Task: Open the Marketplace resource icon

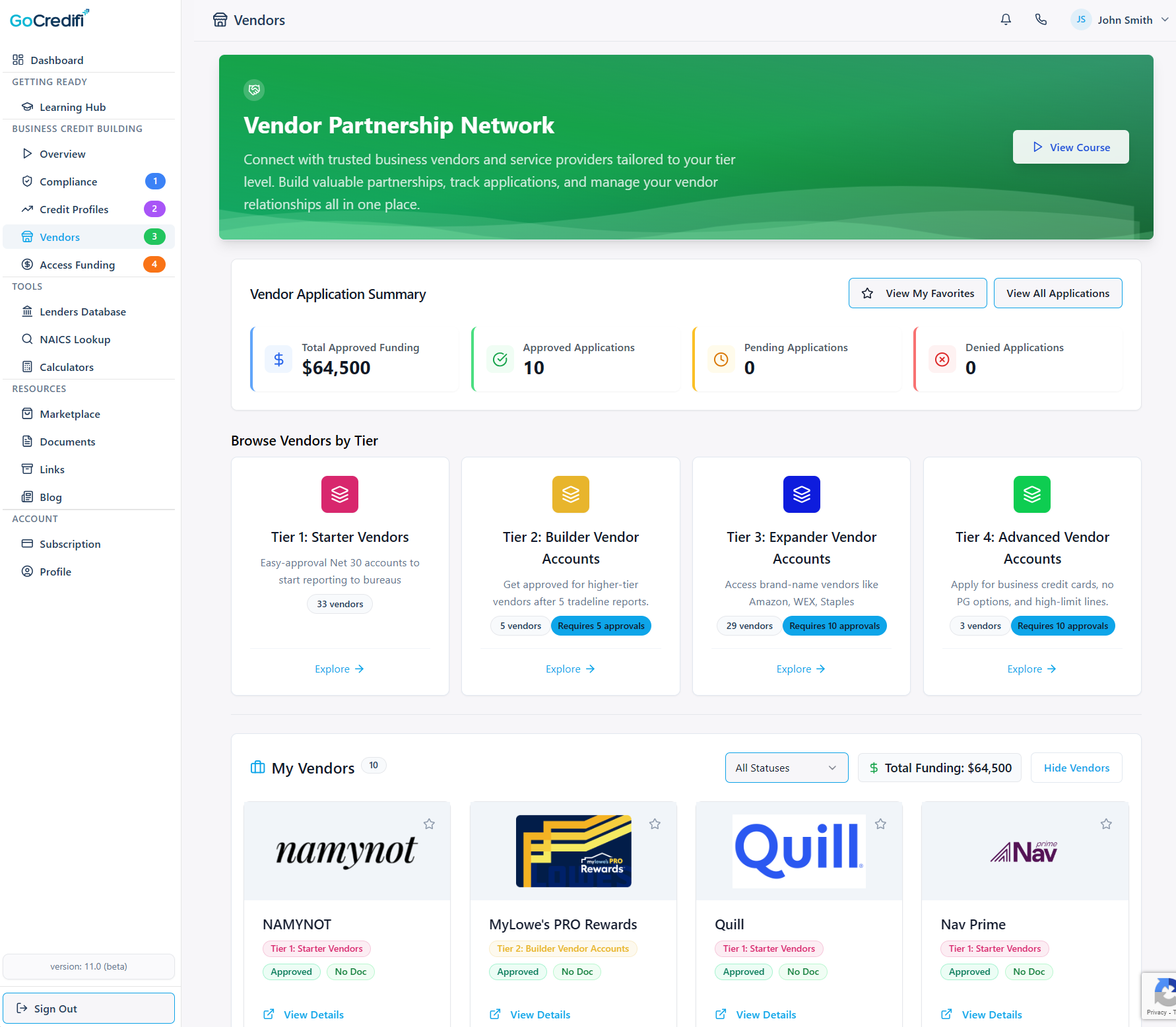Action: click(x=27, y=413)
